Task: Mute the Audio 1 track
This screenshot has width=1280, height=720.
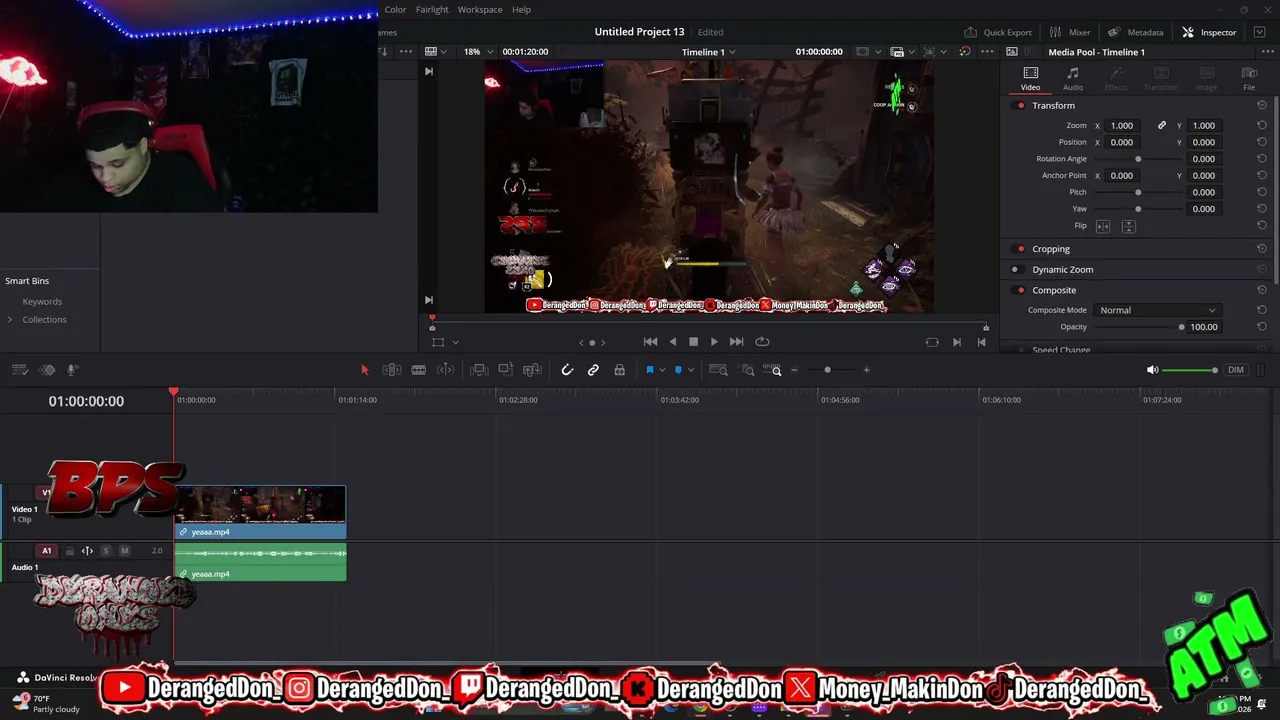Action: [125, 551]
